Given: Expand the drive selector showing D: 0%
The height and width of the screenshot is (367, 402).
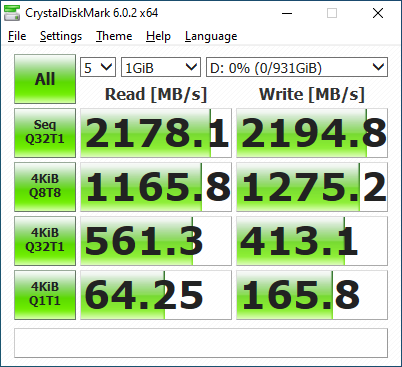Looking at the screenshot, I should tap(297, 67).
